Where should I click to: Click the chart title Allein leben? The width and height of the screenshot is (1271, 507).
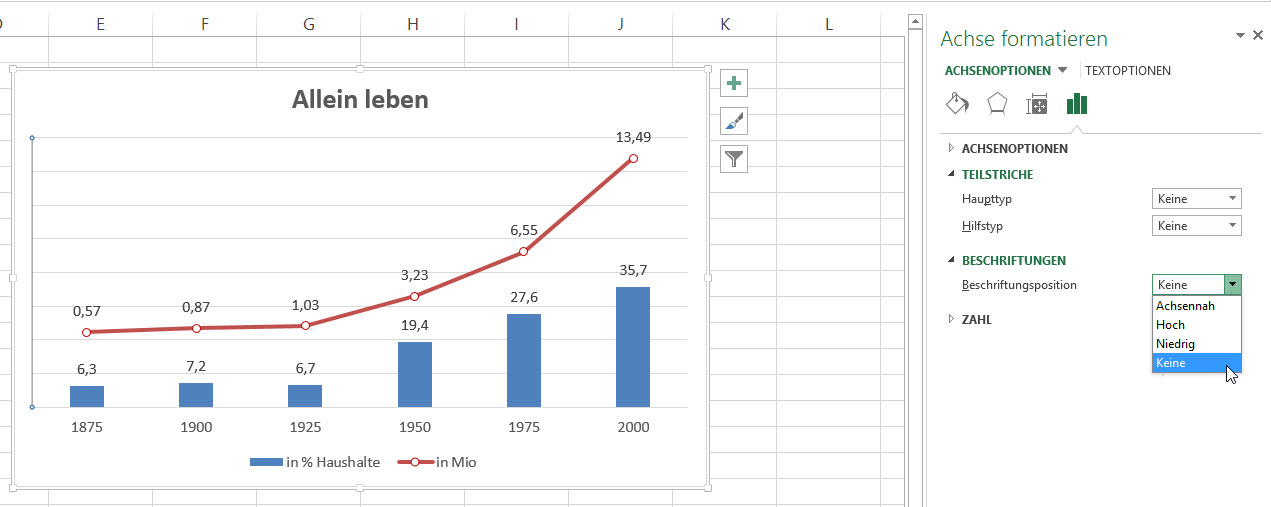coord(360,99)
